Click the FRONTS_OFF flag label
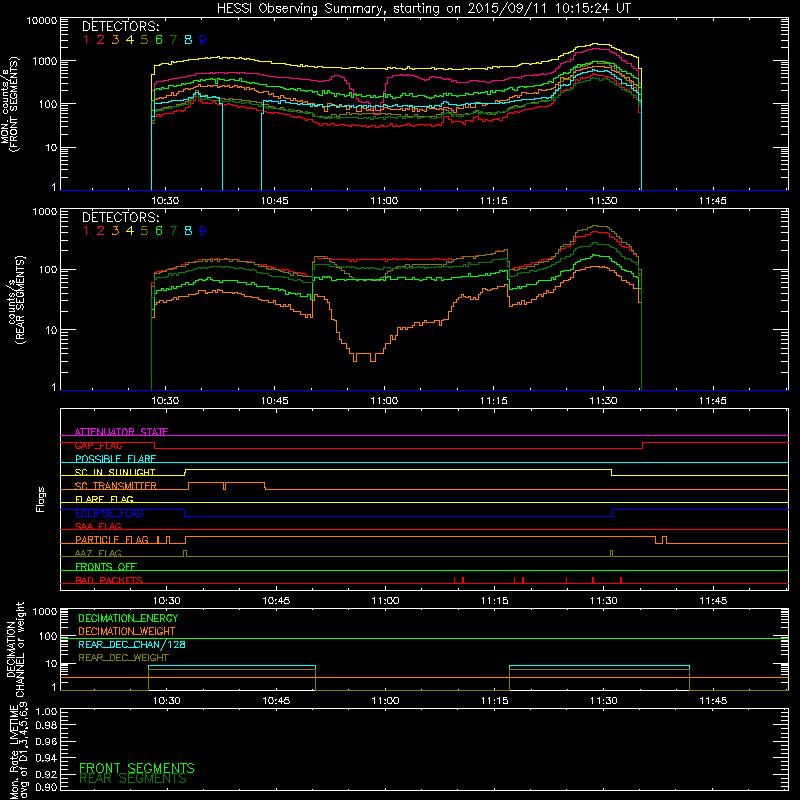 [106, 566]
